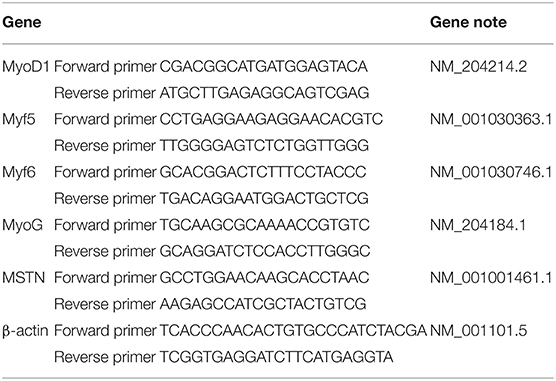Click the Gene column header
This screenshot has width=556, height=381.
coord(22,22)
